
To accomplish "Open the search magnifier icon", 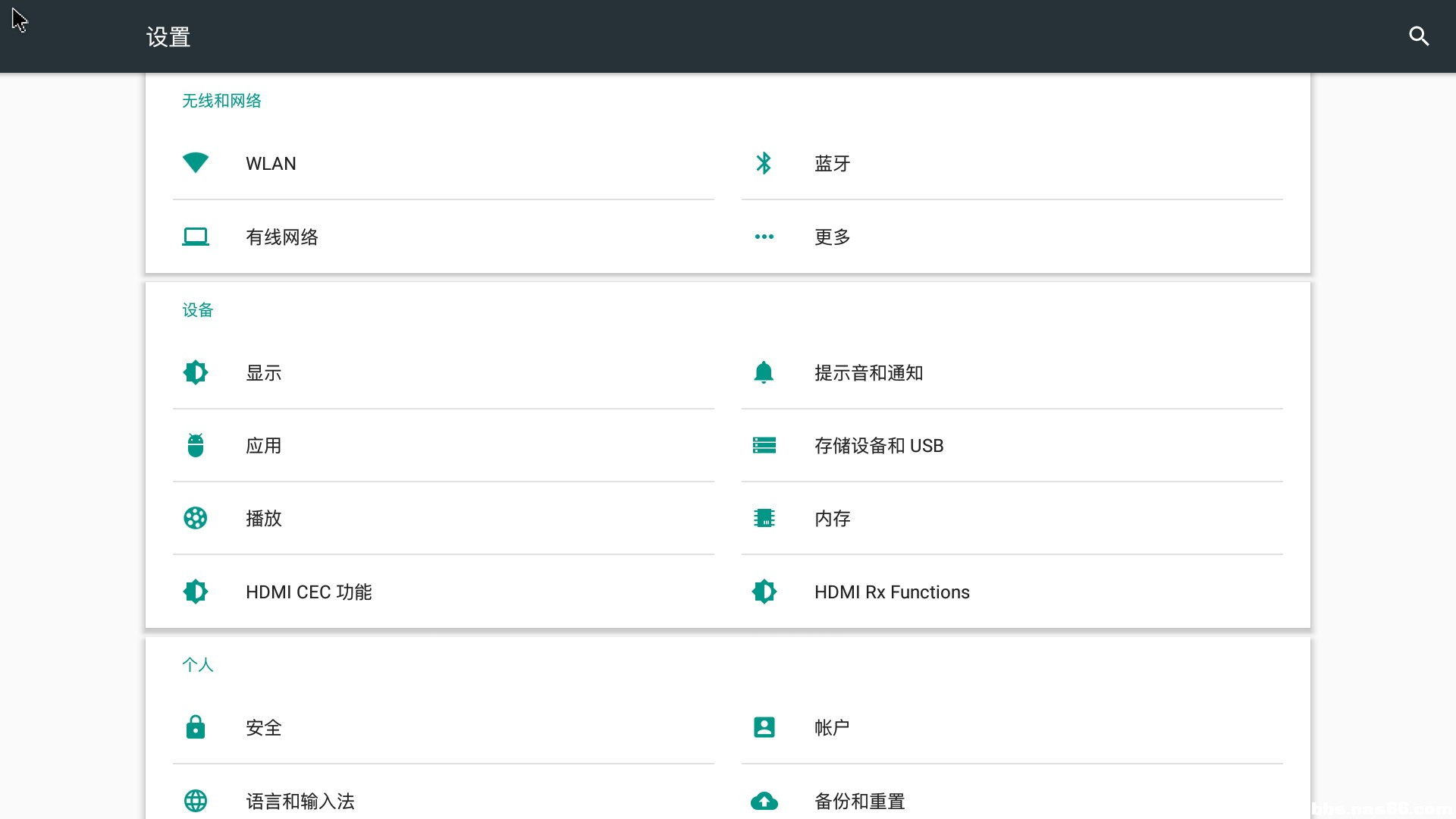I will (1419, 36).
